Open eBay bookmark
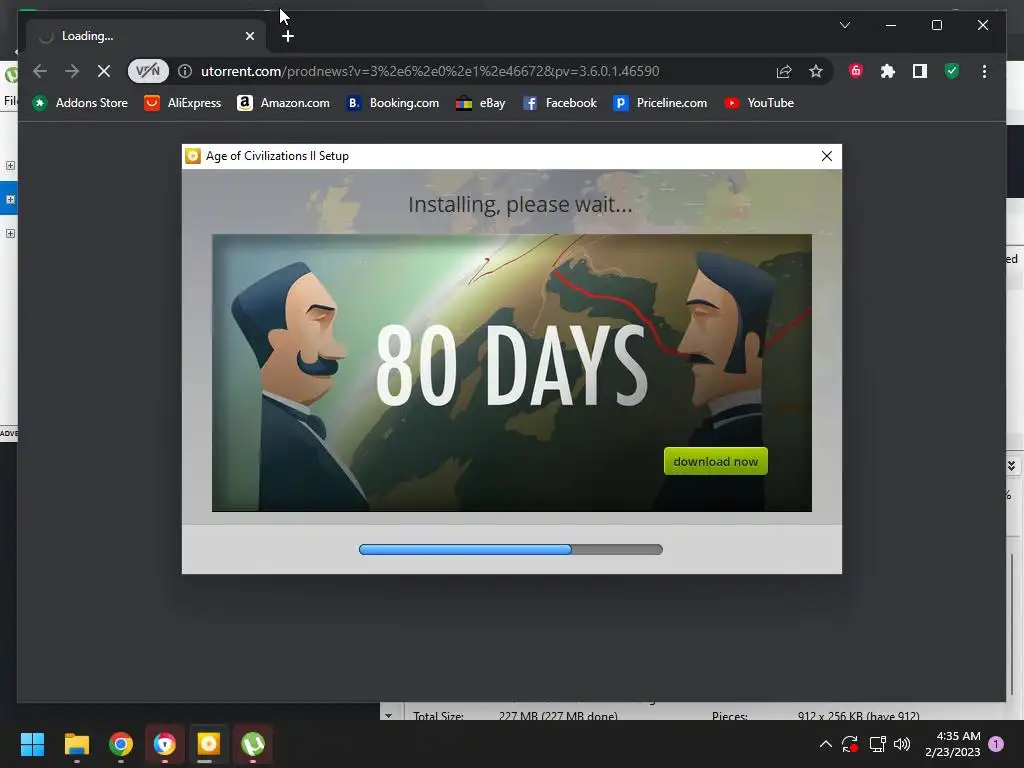Image resolution: width=1024 pixels, height=768 pixels. click(481, 103)
